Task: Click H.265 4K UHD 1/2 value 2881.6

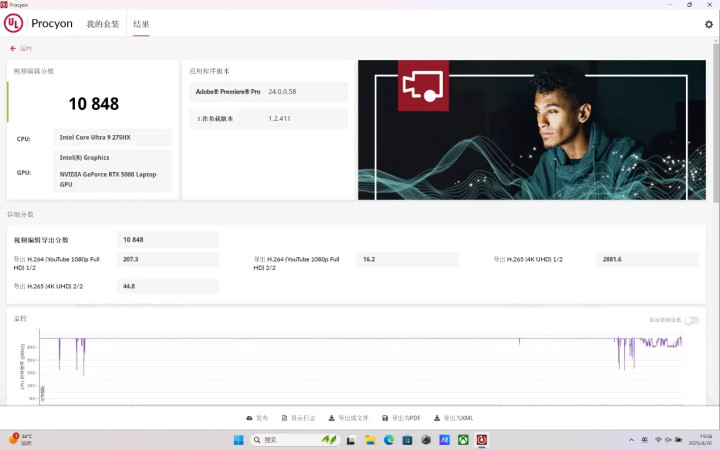Action: tap(647, 259)
